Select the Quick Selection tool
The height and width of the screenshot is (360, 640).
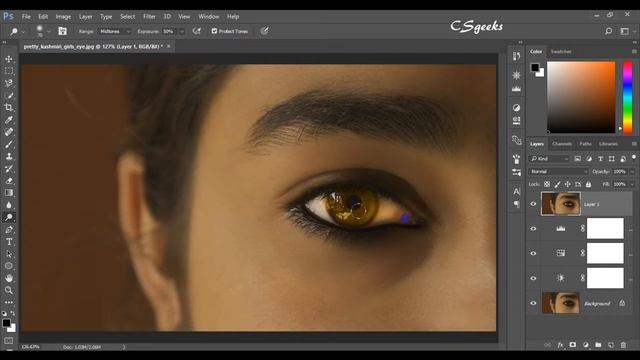pos(9,96)
